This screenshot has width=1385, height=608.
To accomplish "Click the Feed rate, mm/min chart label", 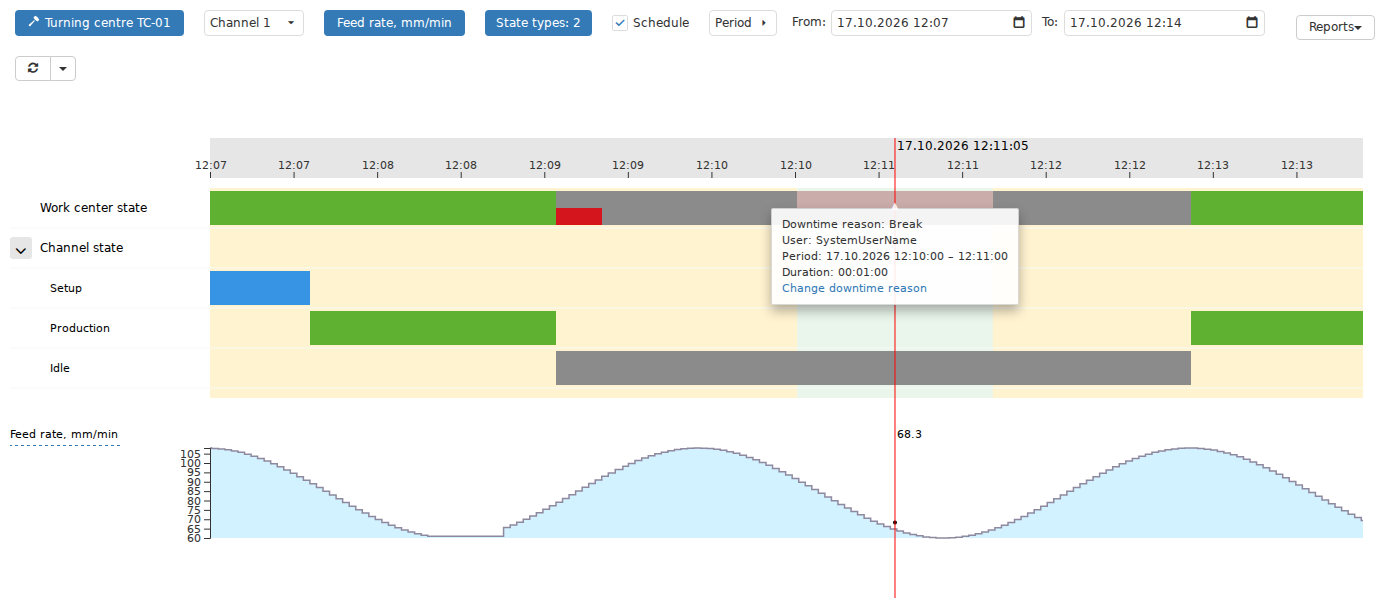I will (64, 434).
